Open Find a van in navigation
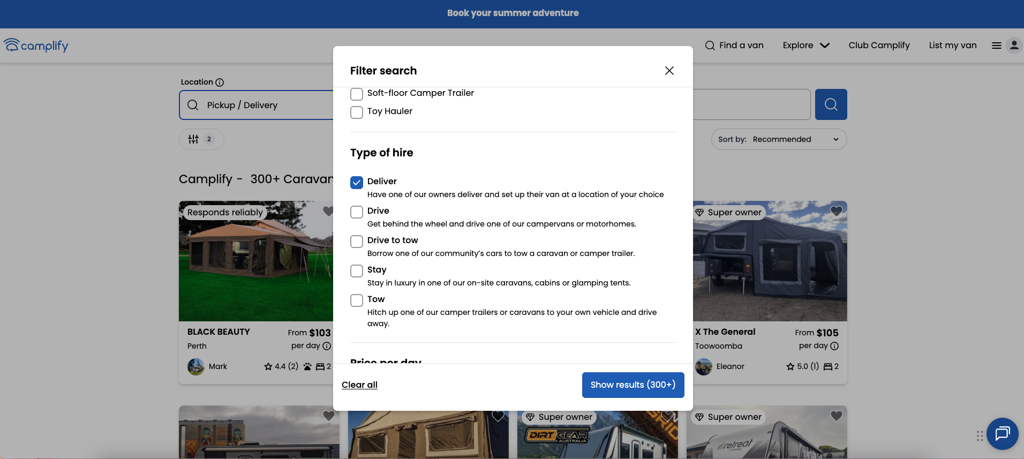The width and height of the screenshot is (1024, 459). (x=734, y=45)
